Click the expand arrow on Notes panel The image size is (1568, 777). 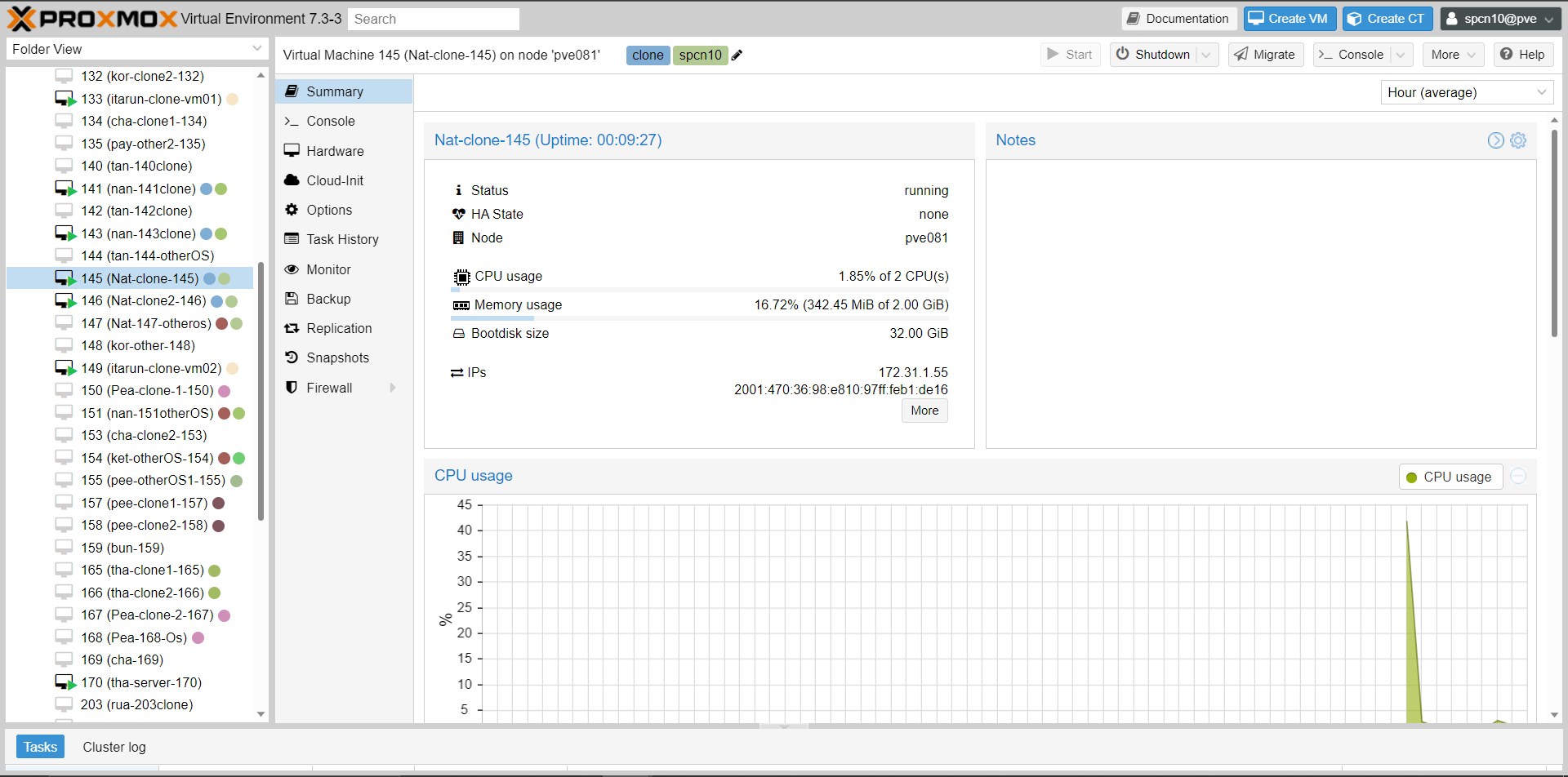(1495, 140)
